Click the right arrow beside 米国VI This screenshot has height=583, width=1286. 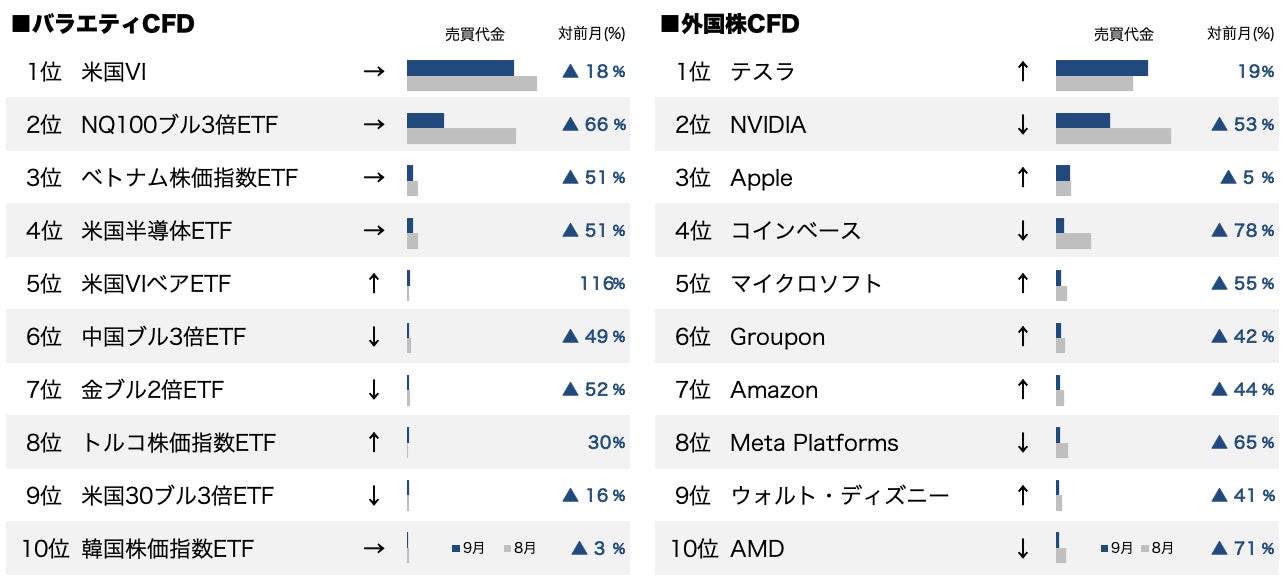click(374, 72)
